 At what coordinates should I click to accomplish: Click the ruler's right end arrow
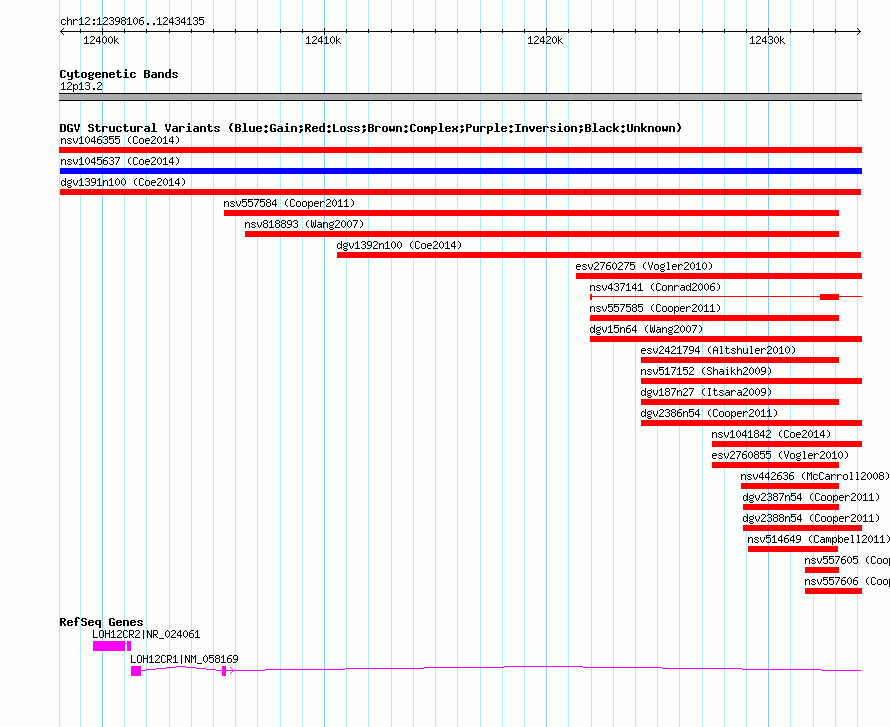[x=859, y=32]
